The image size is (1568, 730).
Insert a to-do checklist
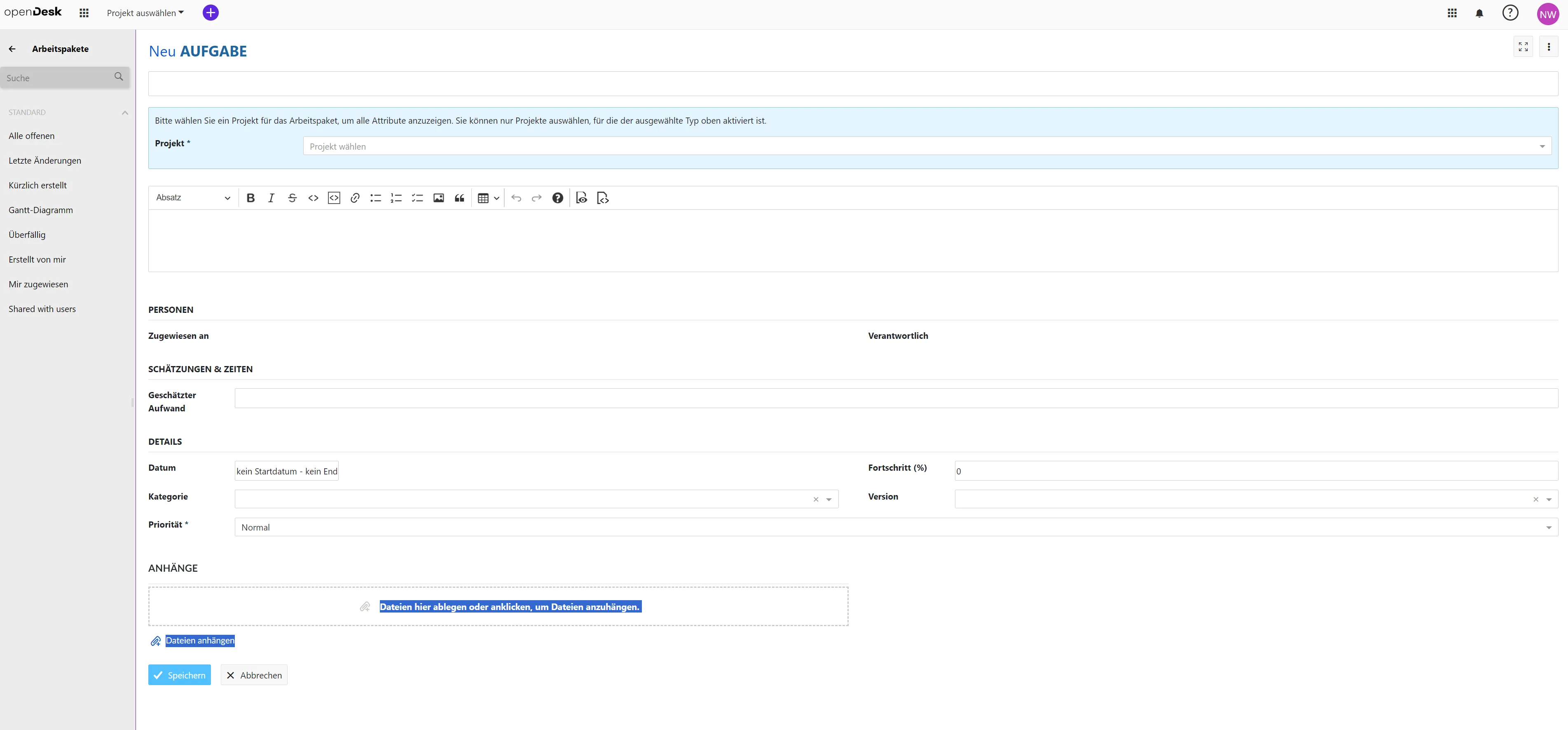[x=418, y=198]
